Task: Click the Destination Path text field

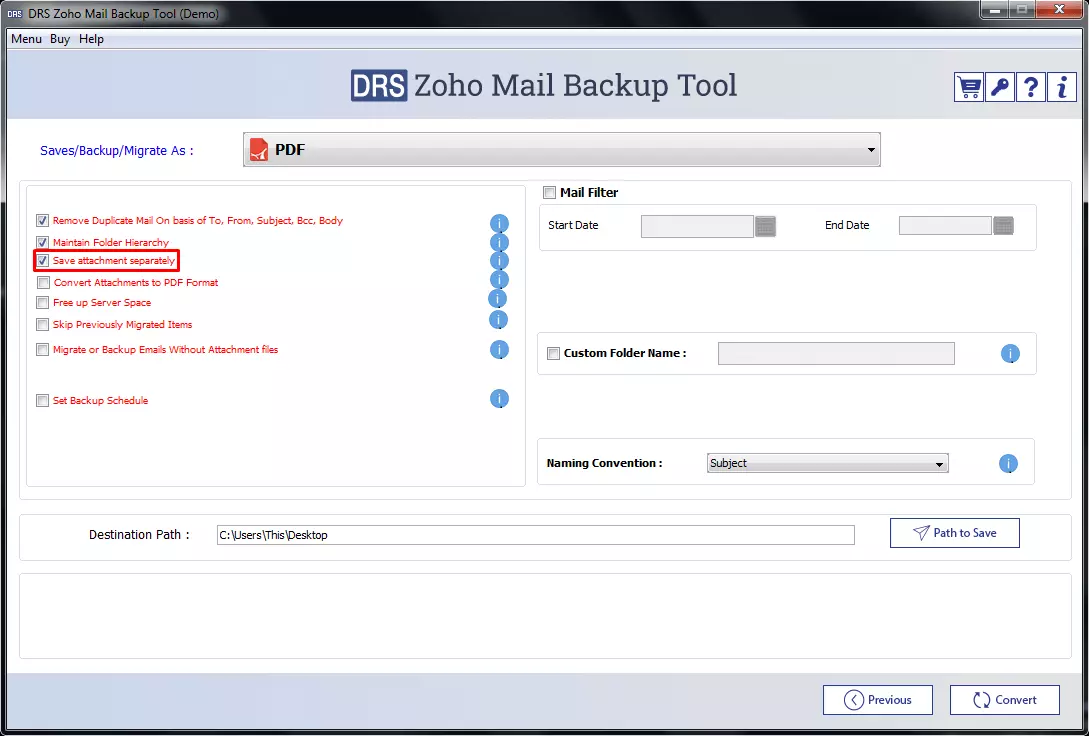Action: (x=535, y=535)
